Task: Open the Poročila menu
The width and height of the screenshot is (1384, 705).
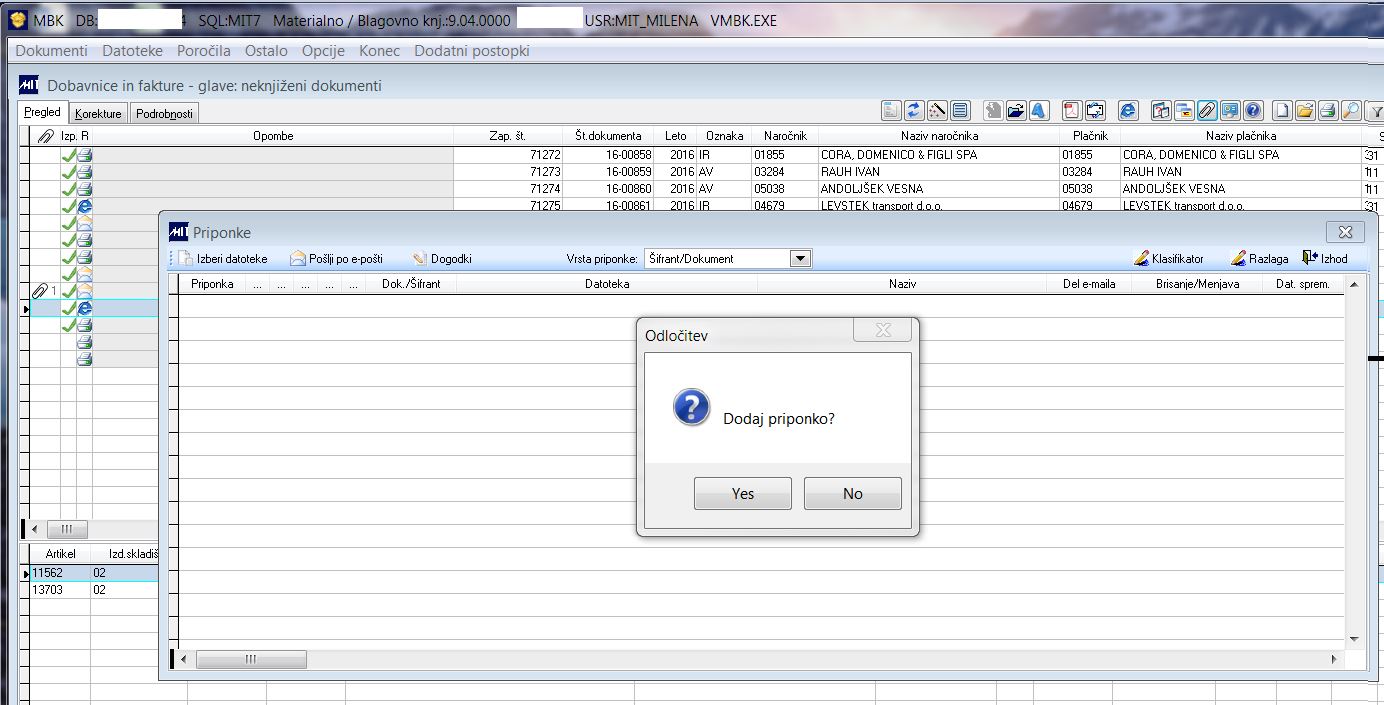Action: click(204, 51)
